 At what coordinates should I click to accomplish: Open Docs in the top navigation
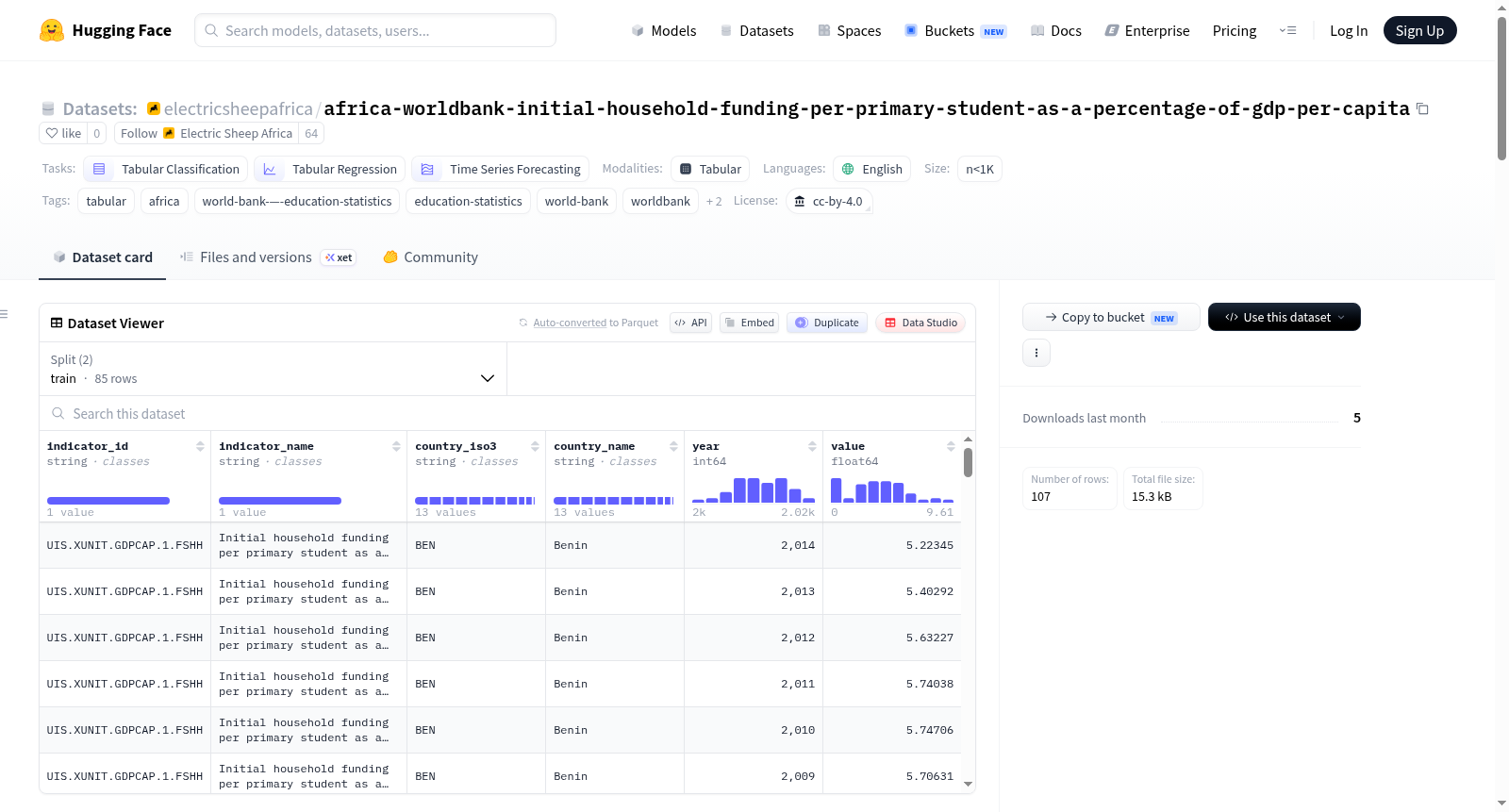tap(1055, 30)
